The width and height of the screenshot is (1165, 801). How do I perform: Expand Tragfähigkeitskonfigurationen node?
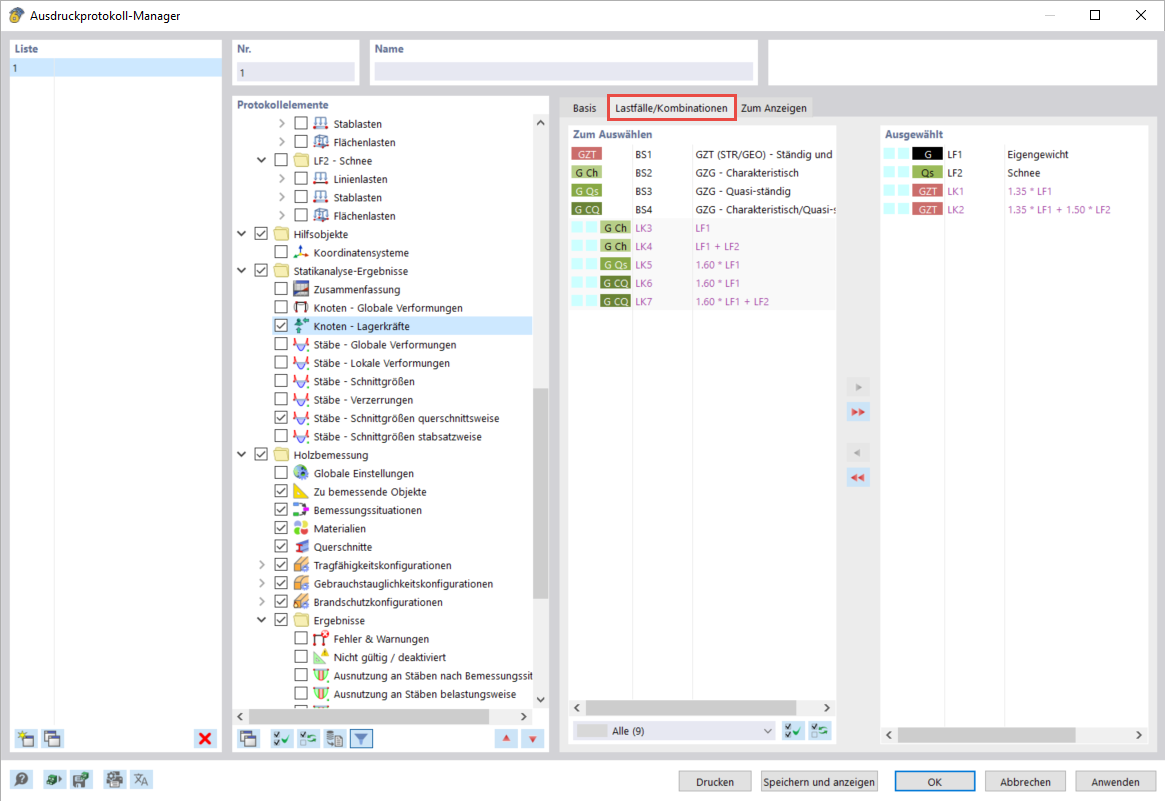(262, 565)
